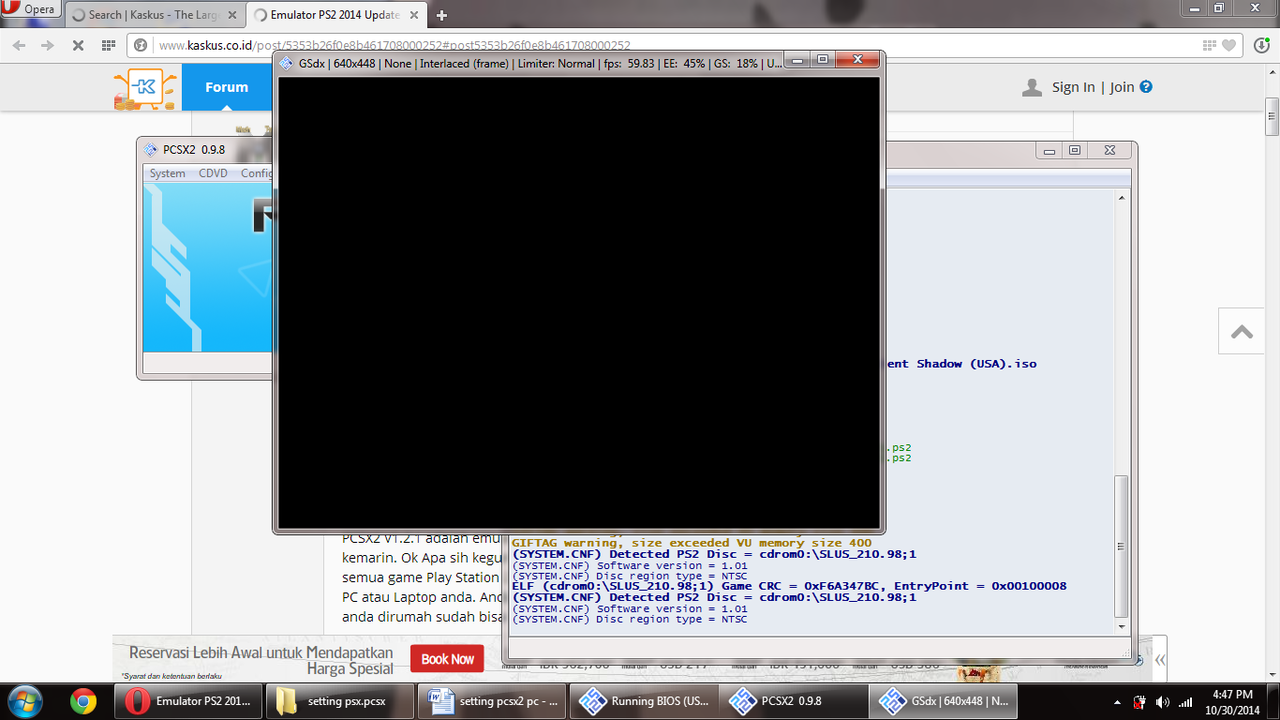The image size is (1280, 720).
Task: Open the volume speaker tray icon
Action: (x=1162, y=701)
